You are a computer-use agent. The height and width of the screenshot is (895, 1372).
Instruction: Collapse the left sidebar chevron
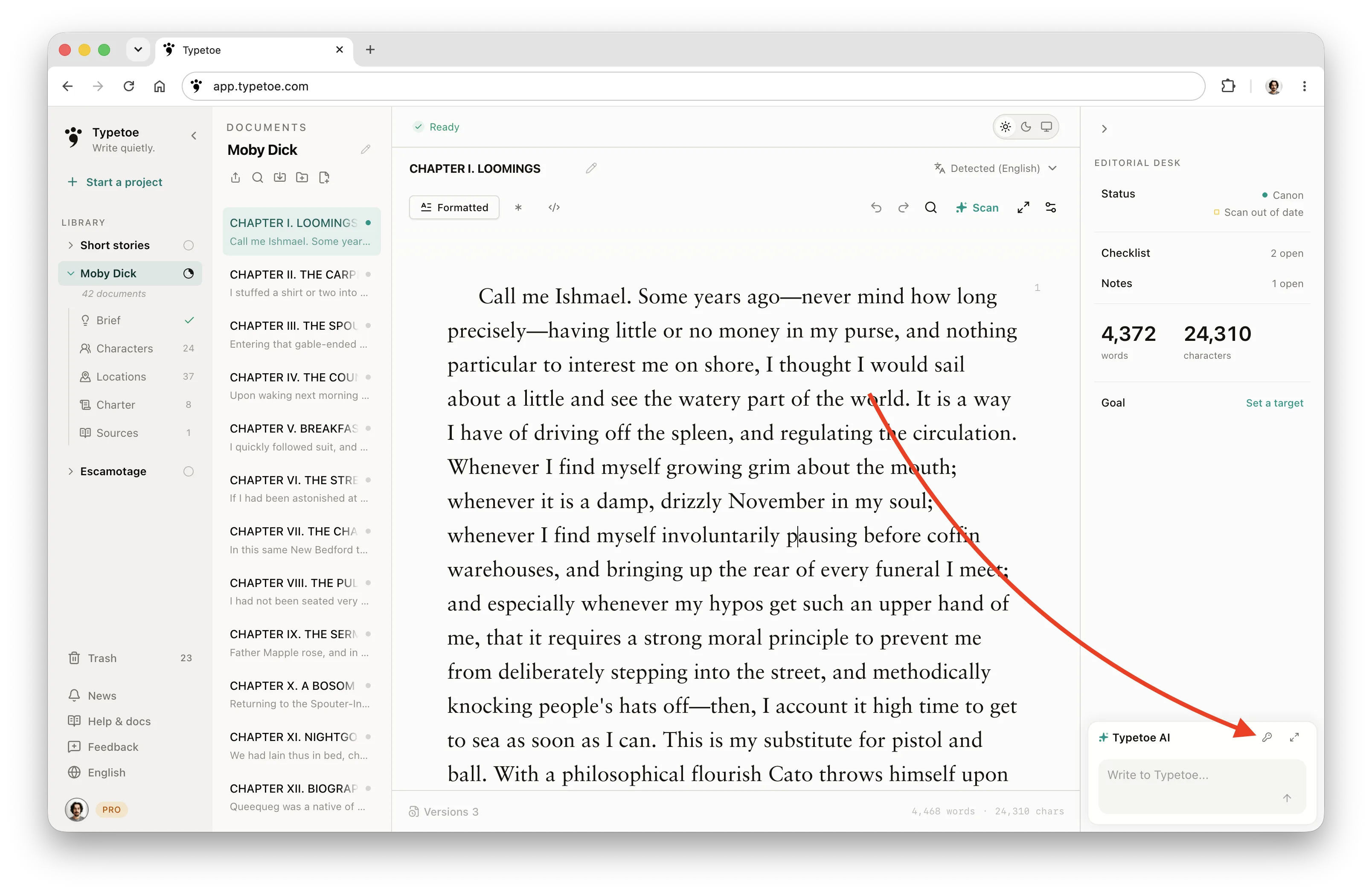(194, 135)
